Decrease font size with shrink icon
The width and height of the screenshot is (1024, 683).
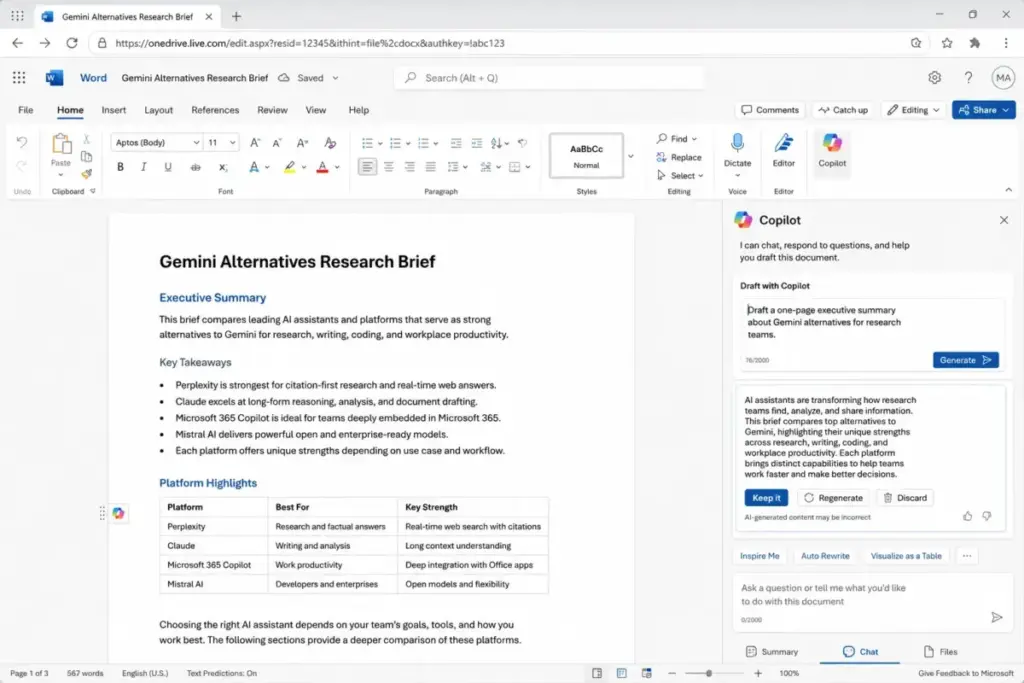pyautogui.click(x=277, y=142)
